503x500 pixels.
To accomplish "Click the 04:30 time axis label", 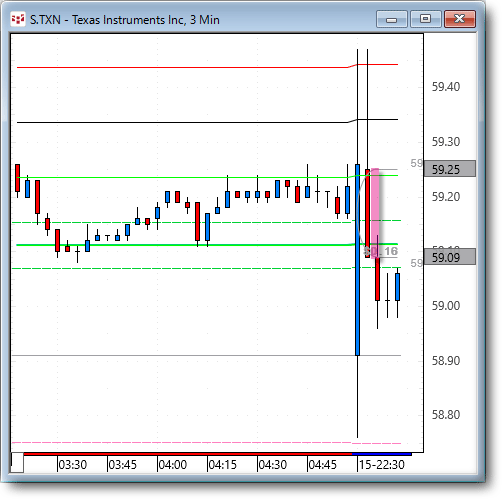I will tap(273, 465).
